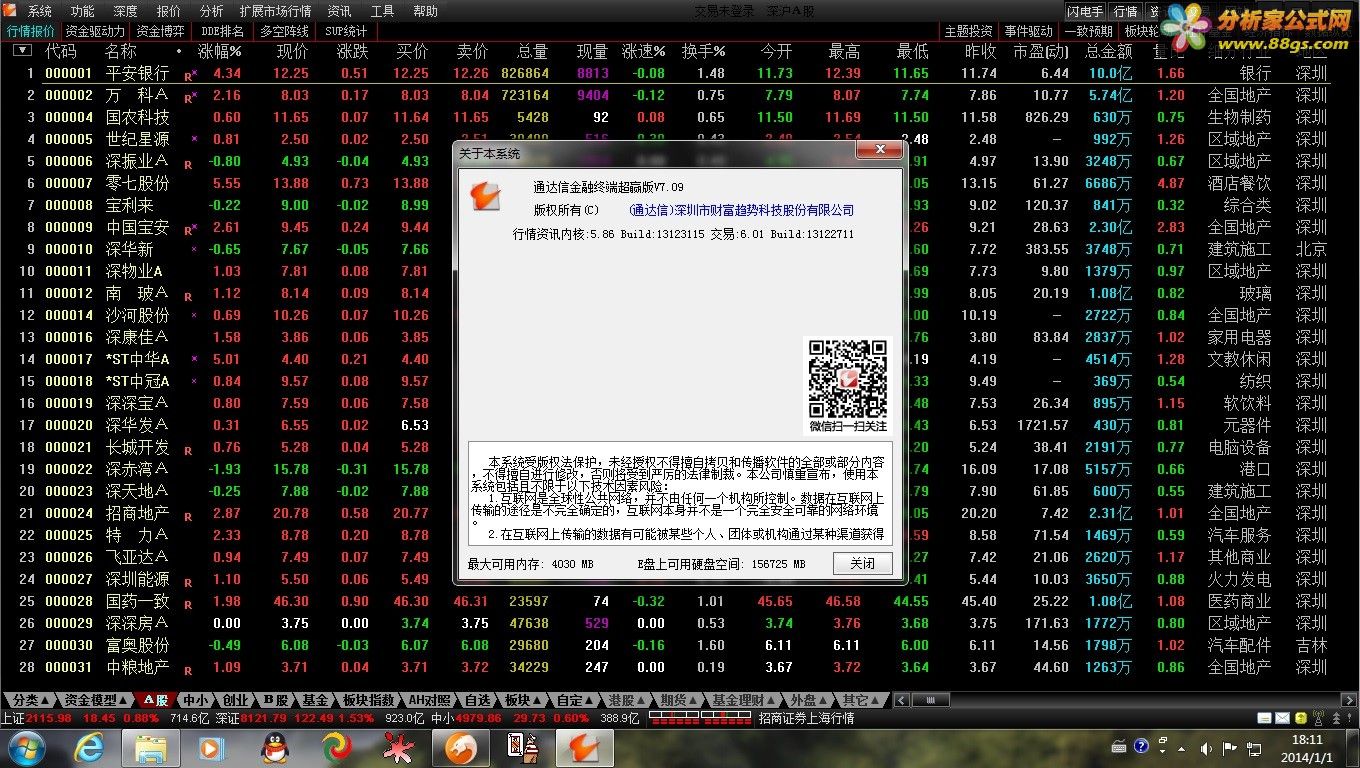Screen dimensions: 1360x768
Task: Select the 板块指数 bottom tab
Action: pyautogui.click(x=368, y=700)
